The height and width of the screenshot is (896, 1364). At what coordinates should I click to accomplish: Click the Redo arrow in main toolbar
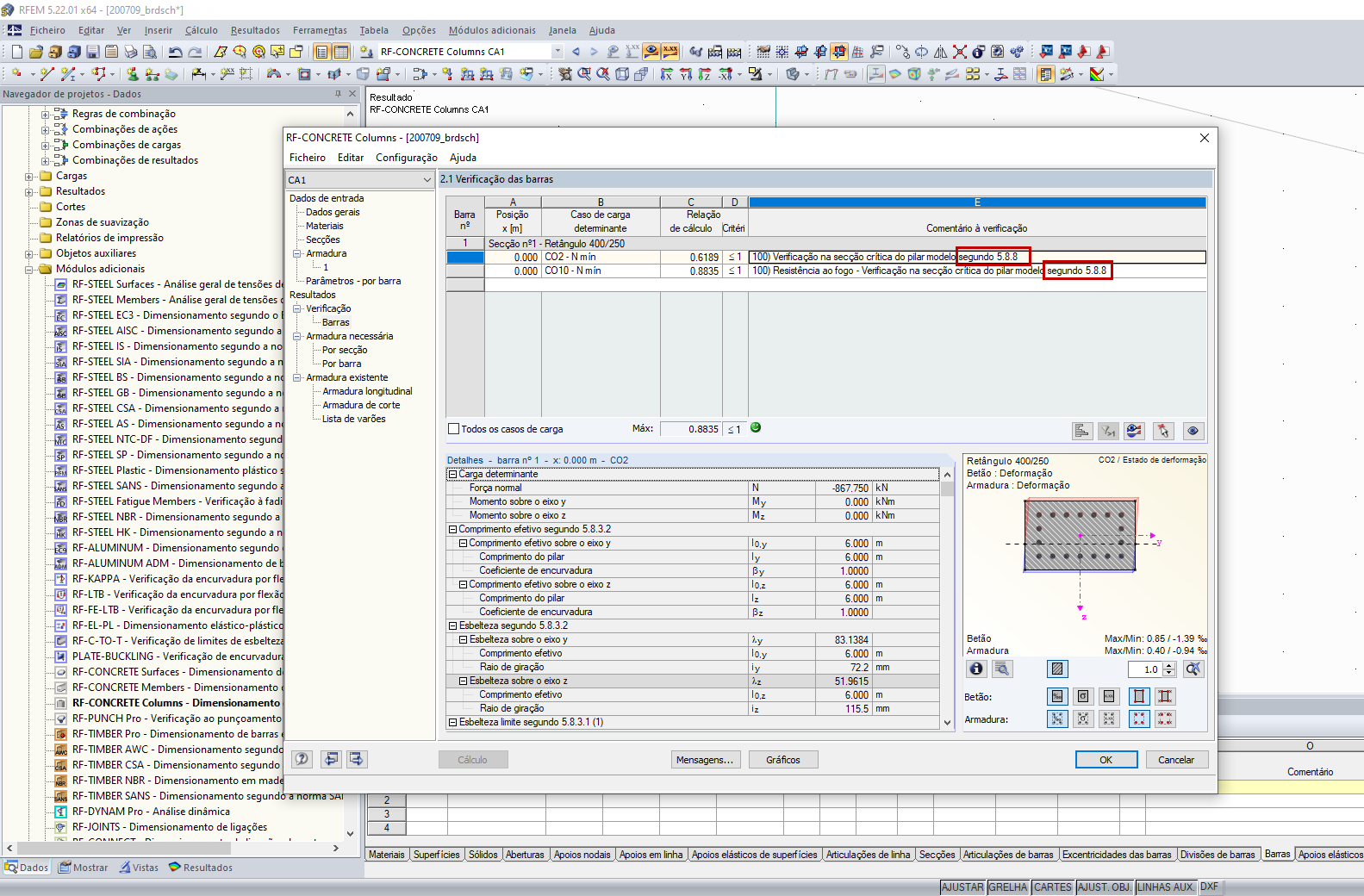(195, 52)
